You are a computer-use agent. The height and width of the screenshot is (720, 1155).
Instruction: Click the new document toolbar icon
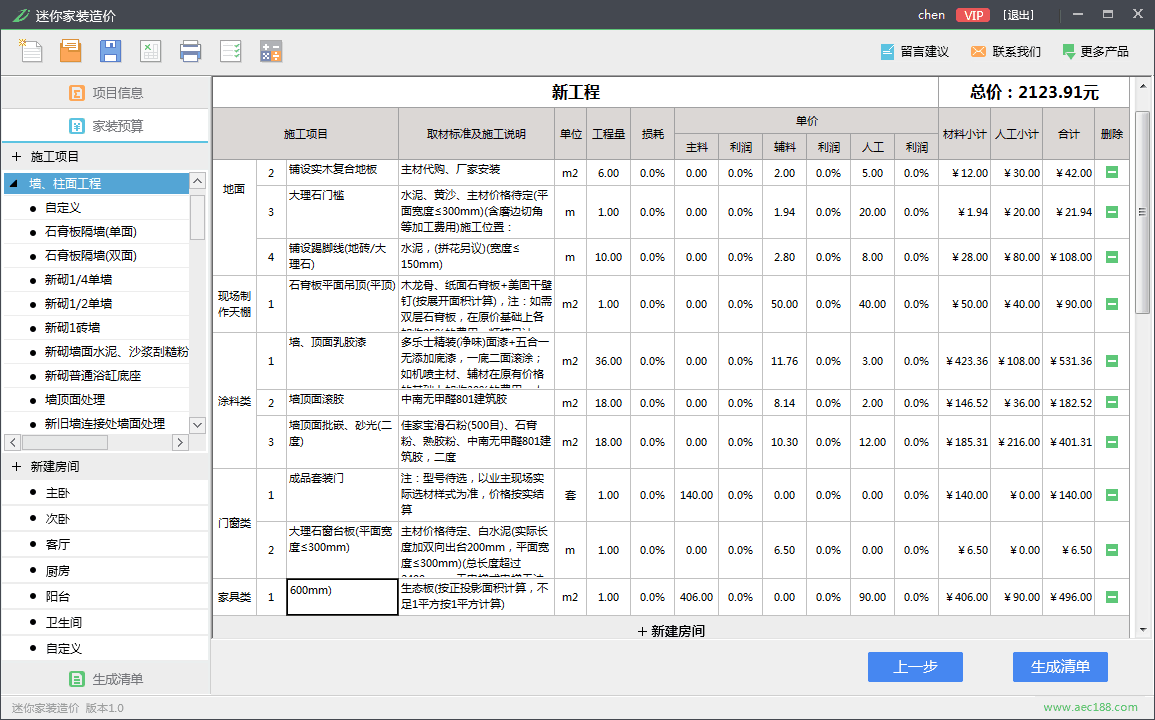(30, 51)
